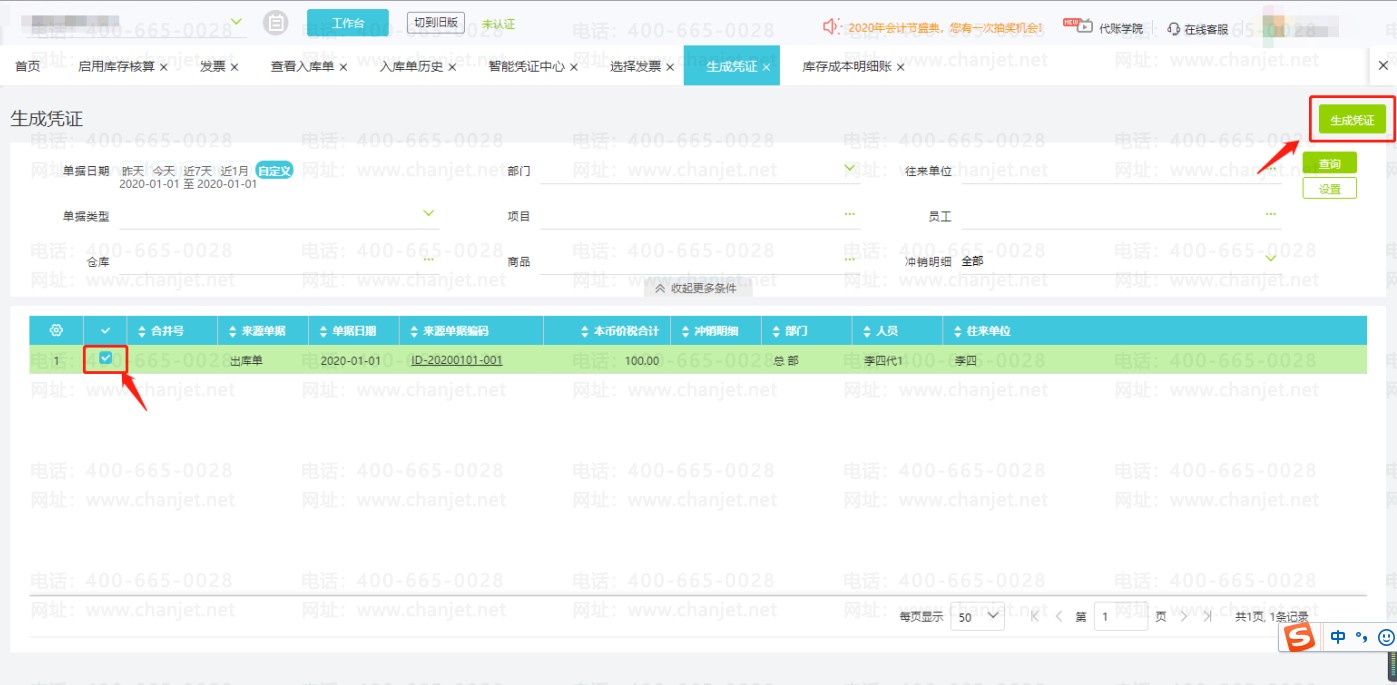
Task: Expand the 单据类型 dropdown
Action: (x=428, y=214)
